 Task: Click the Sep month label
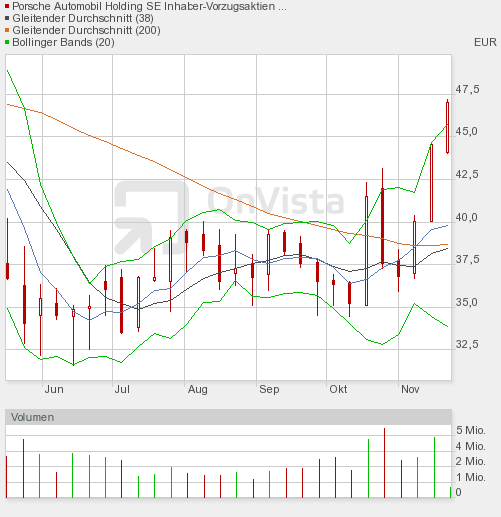tap(269, 389)
